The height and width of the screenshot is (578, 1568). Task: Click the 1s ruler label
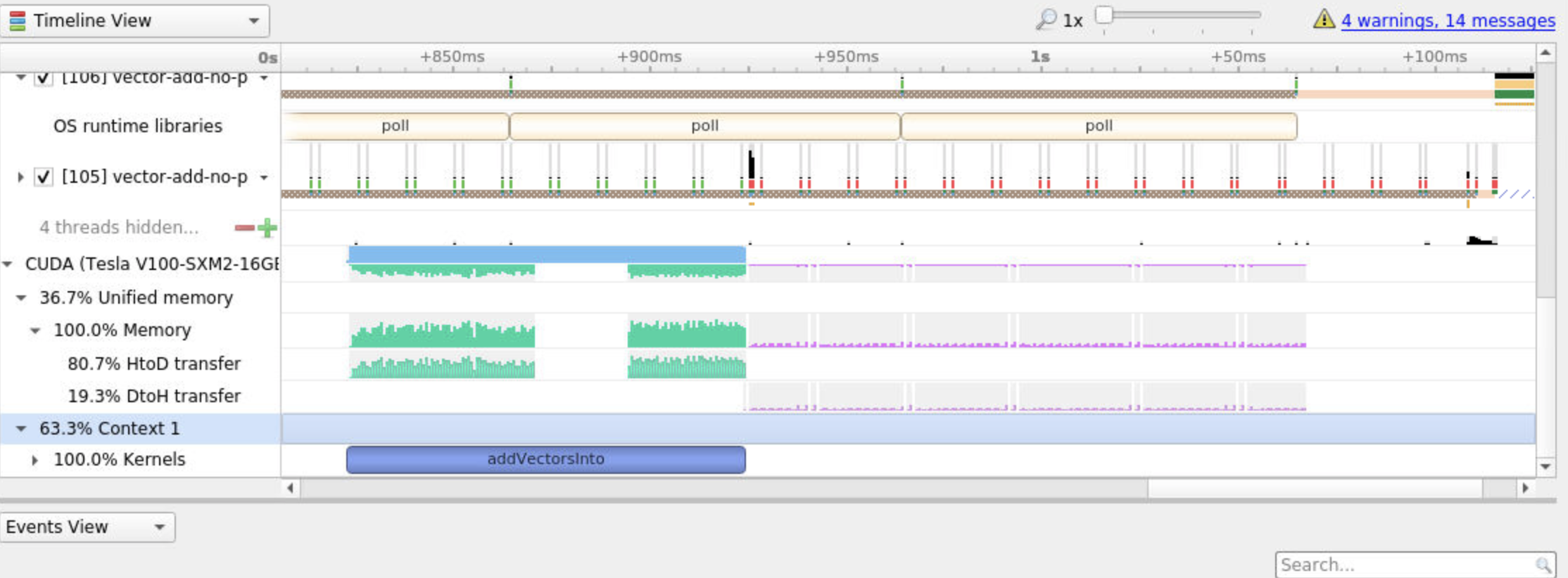pos(1040,57)
